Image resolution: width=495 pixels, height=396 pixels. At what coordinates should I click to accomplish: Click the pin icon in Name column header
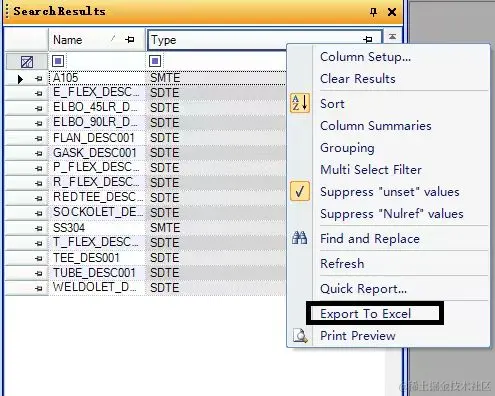pyautogui.click(x=130, y=40)
